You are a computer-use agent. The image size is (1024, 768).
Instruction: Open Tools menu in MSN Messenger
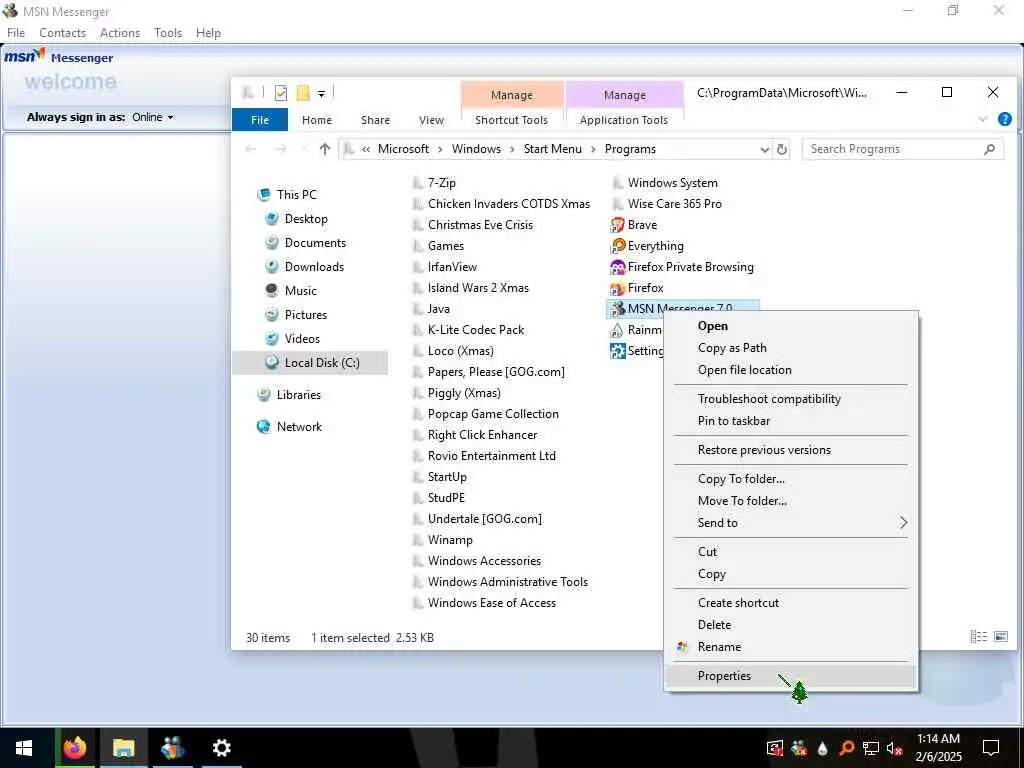pyautogui.click(x=168, y=33)
